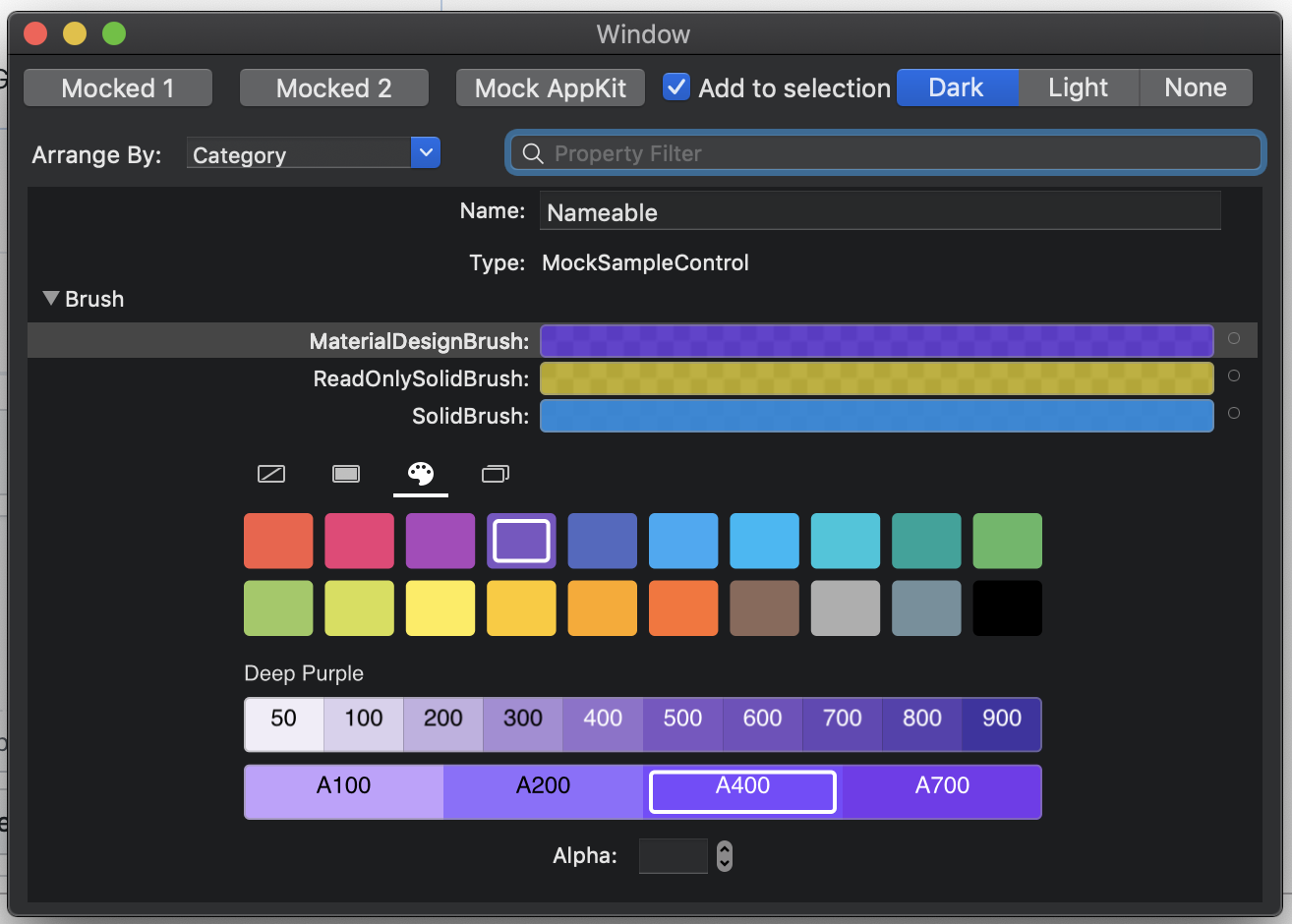Select the empty/no-brush tab icon

tap(271, 474)
